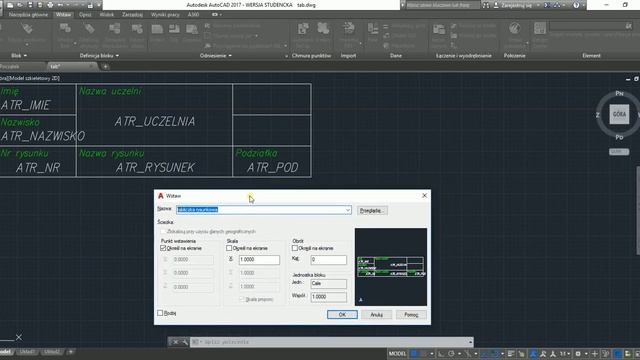Open the block editor ribbon icon
The width and height of the screenshot is (640, 360).
(137, 29)
